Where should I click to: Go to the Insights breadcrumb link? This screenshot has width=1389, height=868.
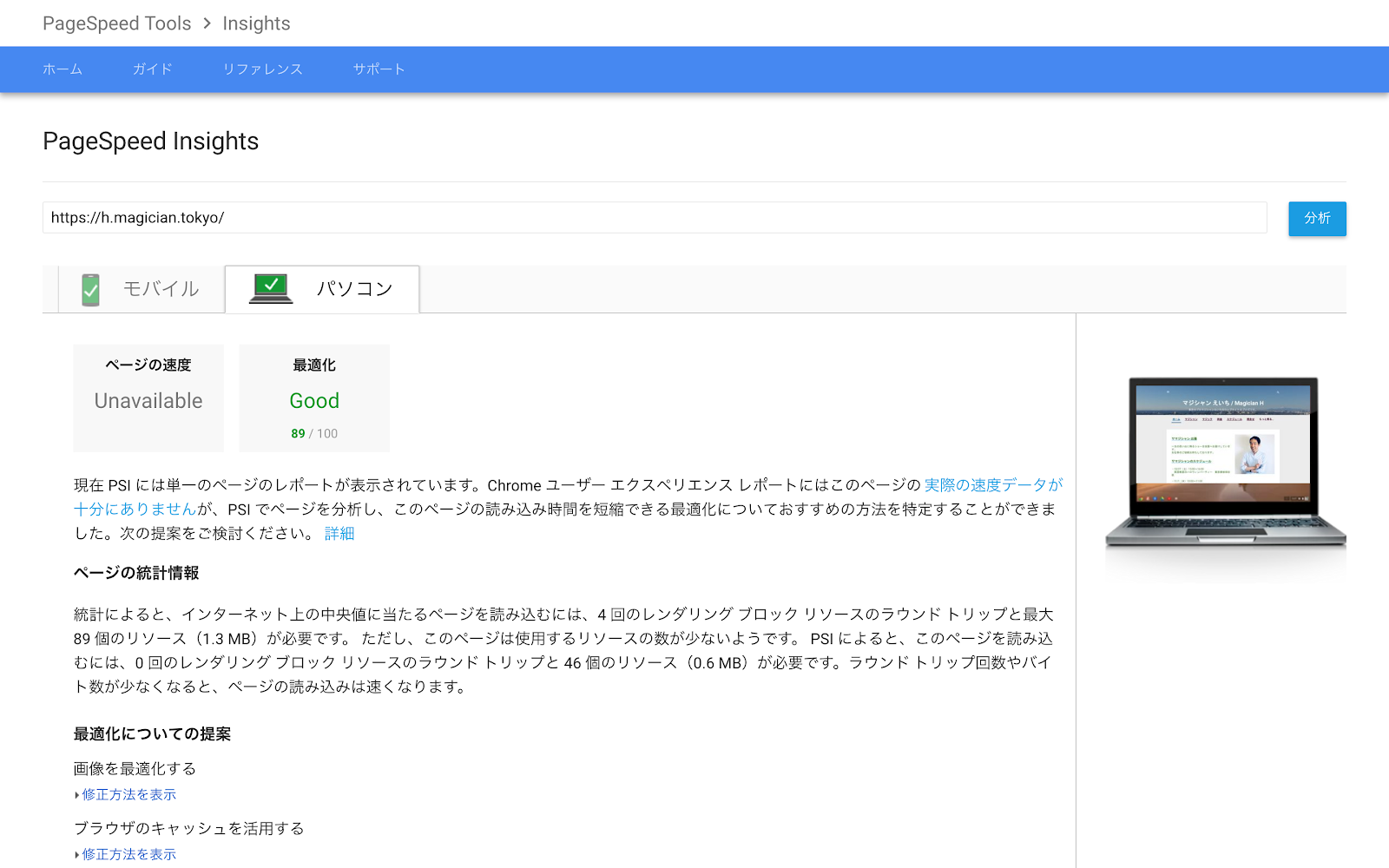click(x=256, y=23)
